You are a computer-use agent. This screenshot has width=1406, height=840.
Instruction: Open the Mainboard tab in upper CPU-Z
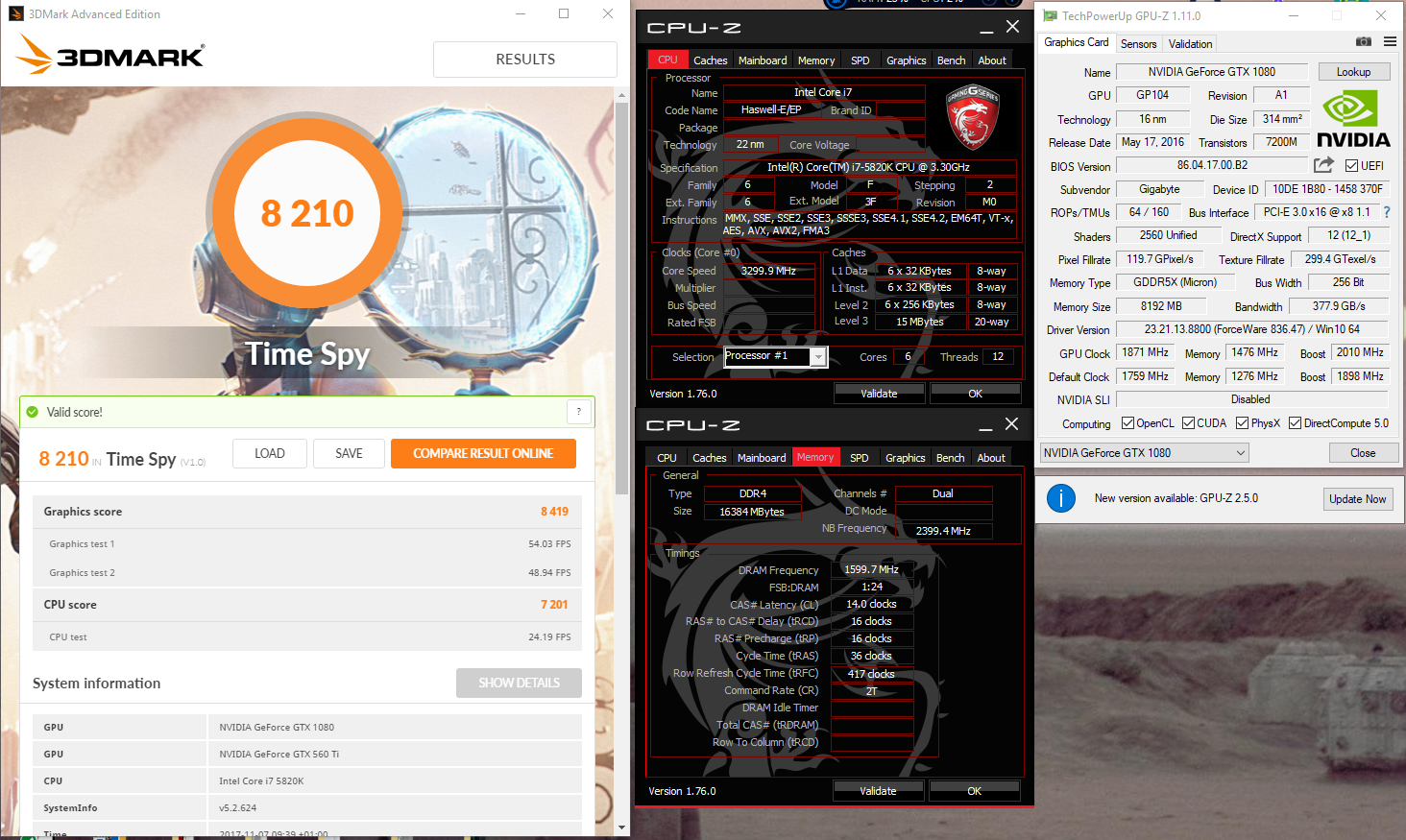pyautogui.click(x=763, y=60)
